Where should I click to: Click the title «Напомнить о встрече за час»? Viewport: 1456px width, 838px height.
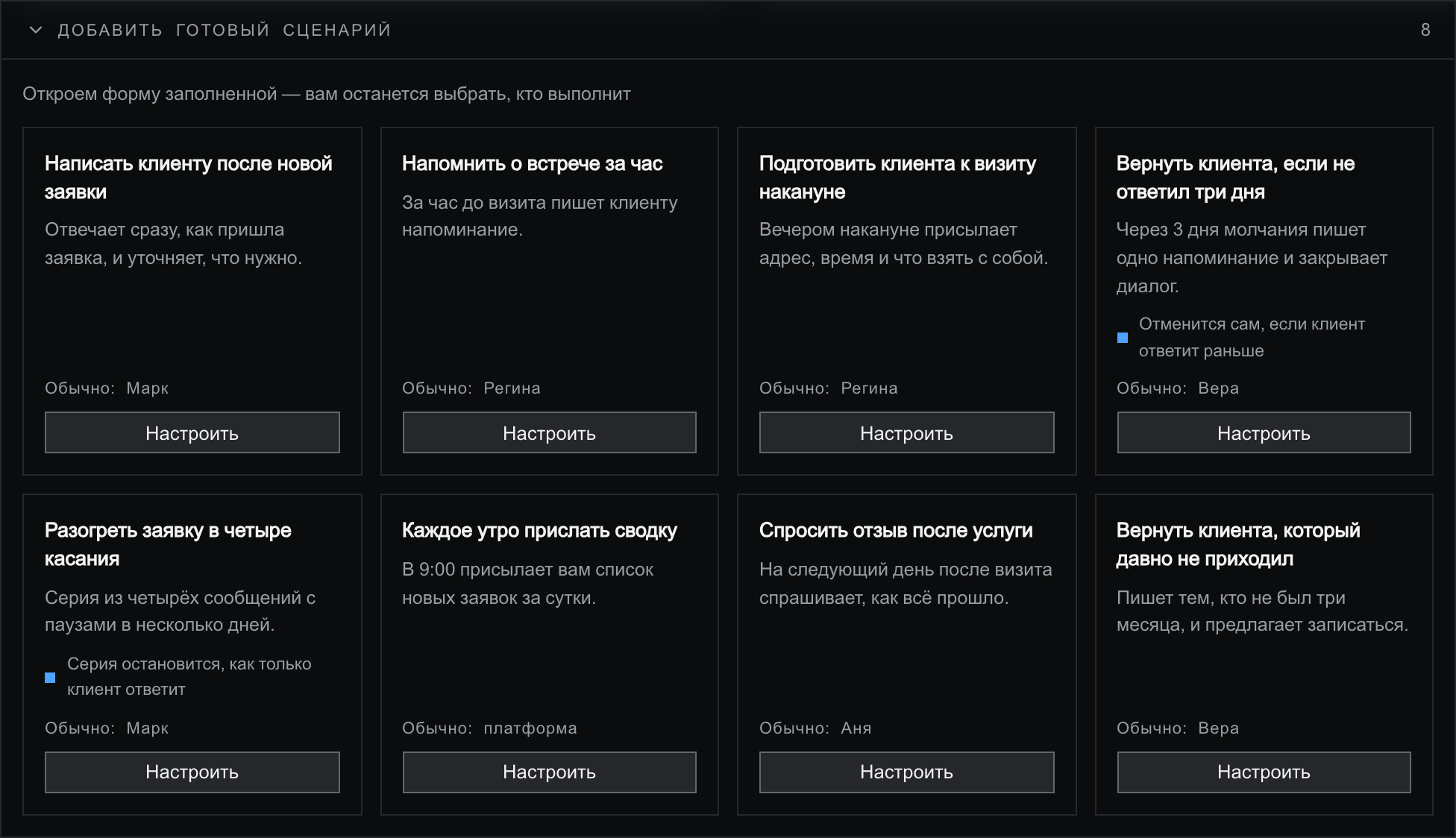[x=533, y=163]
